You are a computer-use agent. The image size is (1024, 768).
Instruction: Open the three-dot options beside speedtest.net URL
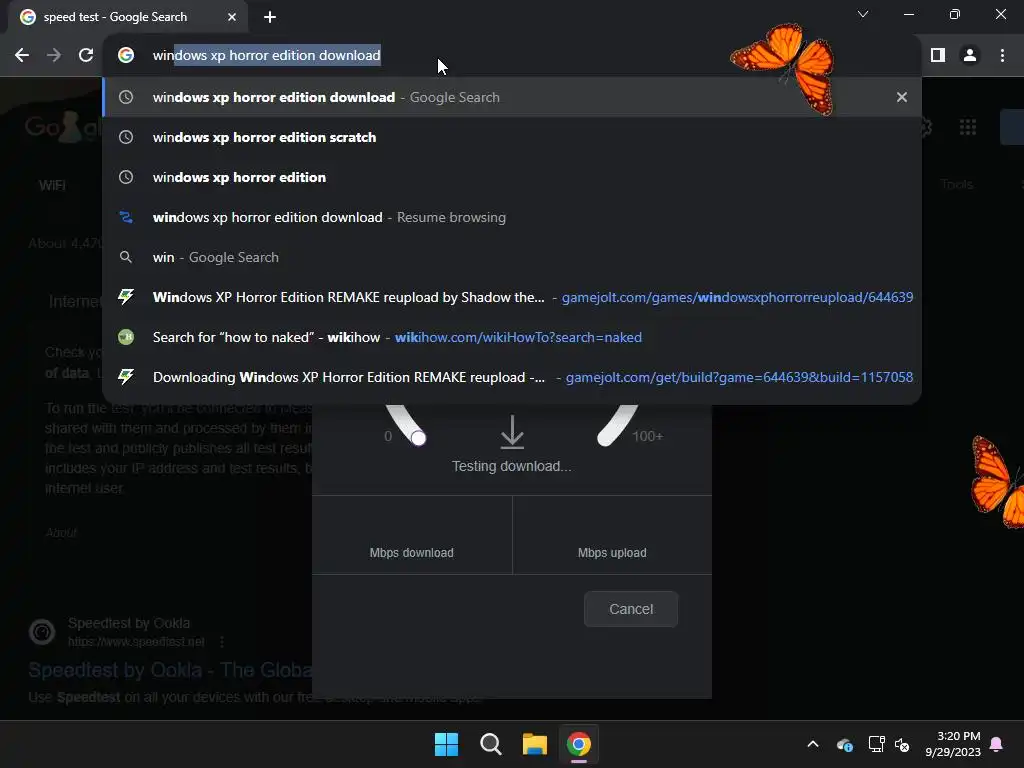(222, 642)
